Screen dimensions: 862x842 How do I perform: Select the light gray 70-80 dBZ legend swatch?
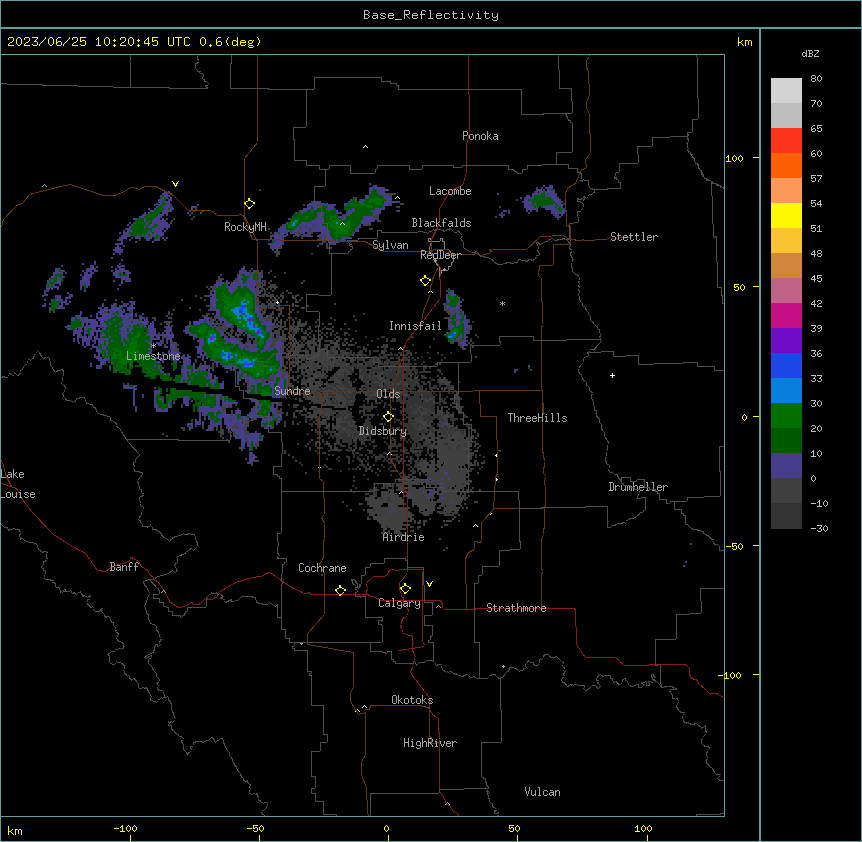click(786, 91)
